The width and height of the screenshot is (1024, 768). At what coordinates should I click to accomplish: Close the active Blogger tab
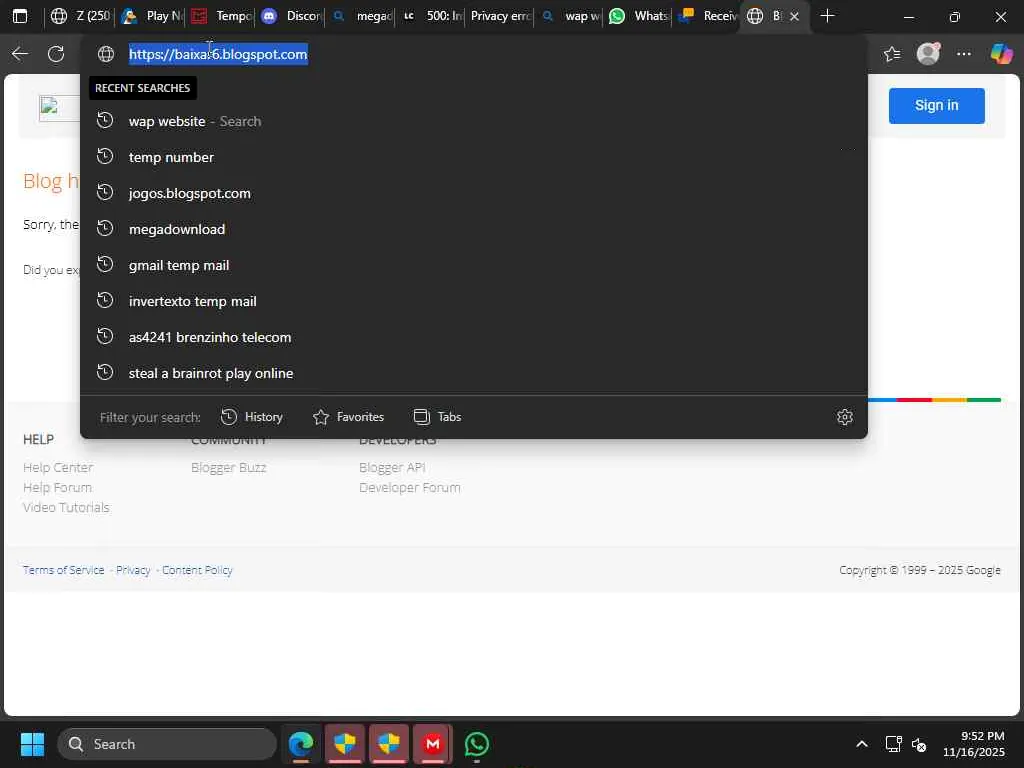794,16
